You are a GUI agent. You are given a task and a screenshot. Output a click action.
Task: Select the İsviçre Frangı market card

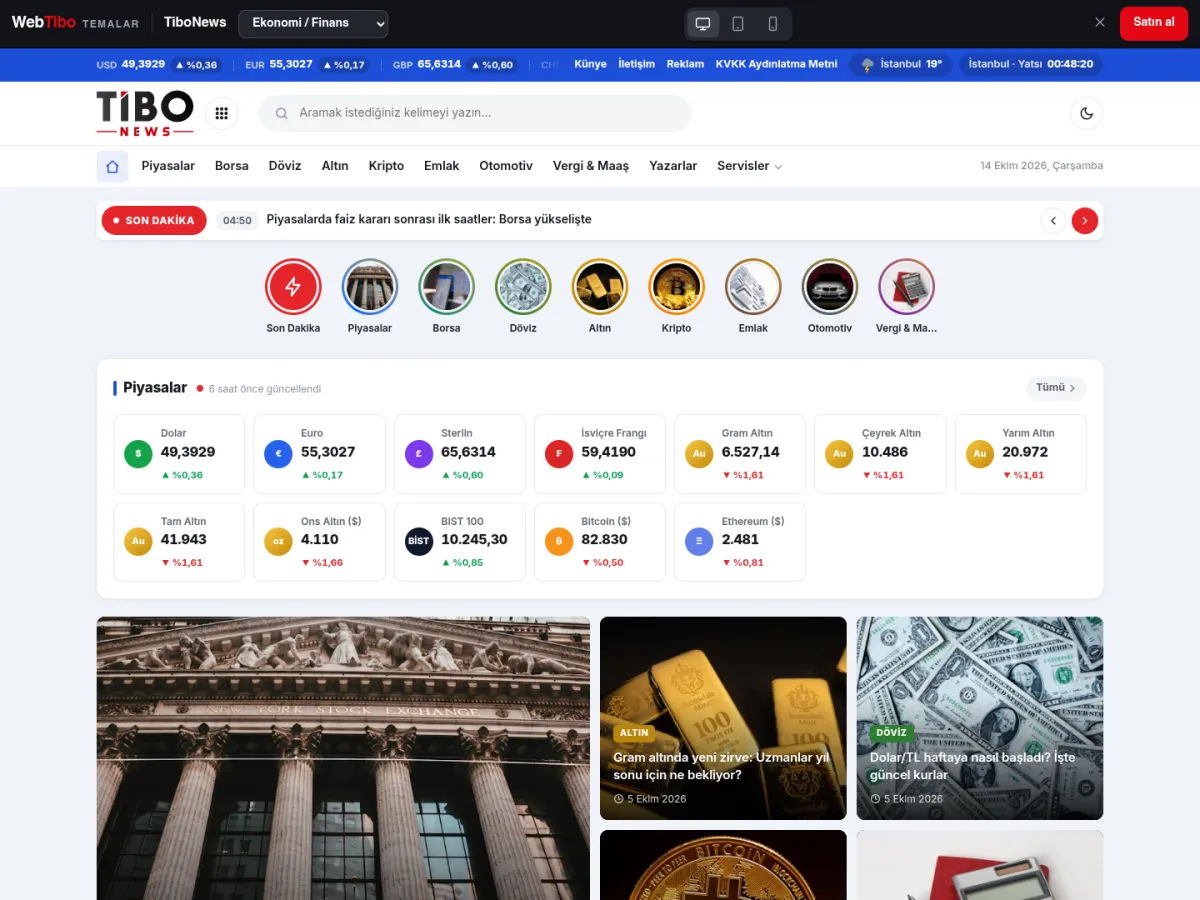click(x=600, y=454)
